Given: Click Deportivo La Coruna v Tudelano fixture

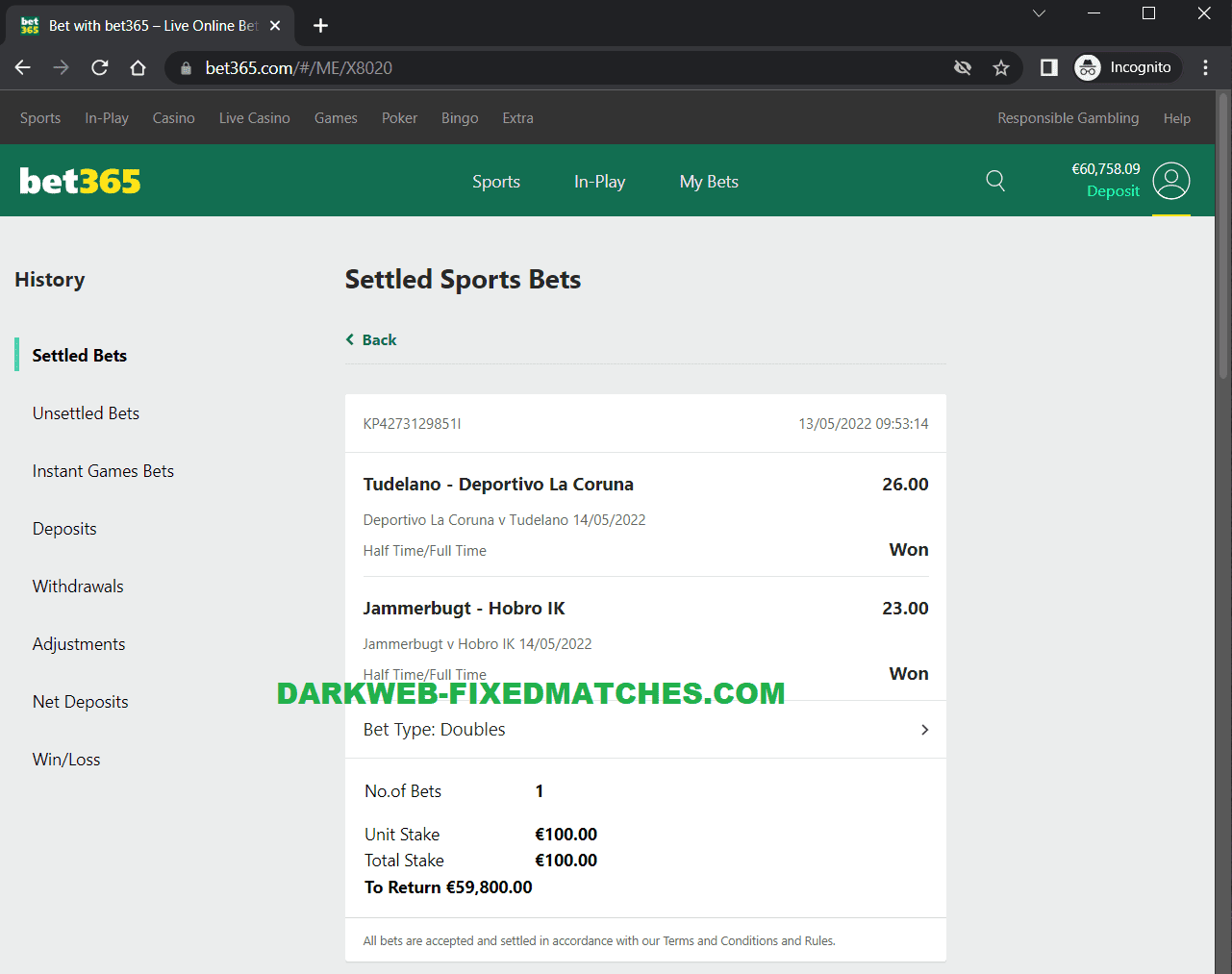Looking at the screenshot, I should (504, 520).
